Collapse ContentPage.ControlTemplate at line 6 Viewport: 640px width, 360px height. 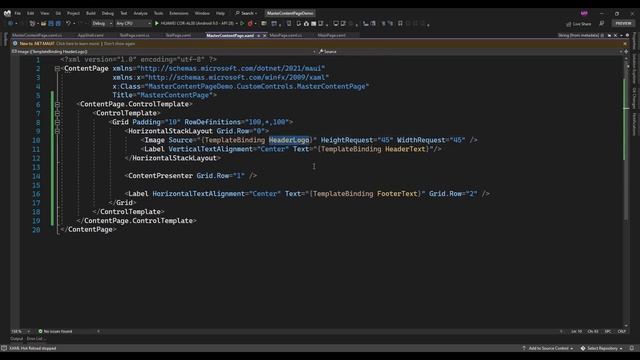[57, 104]
